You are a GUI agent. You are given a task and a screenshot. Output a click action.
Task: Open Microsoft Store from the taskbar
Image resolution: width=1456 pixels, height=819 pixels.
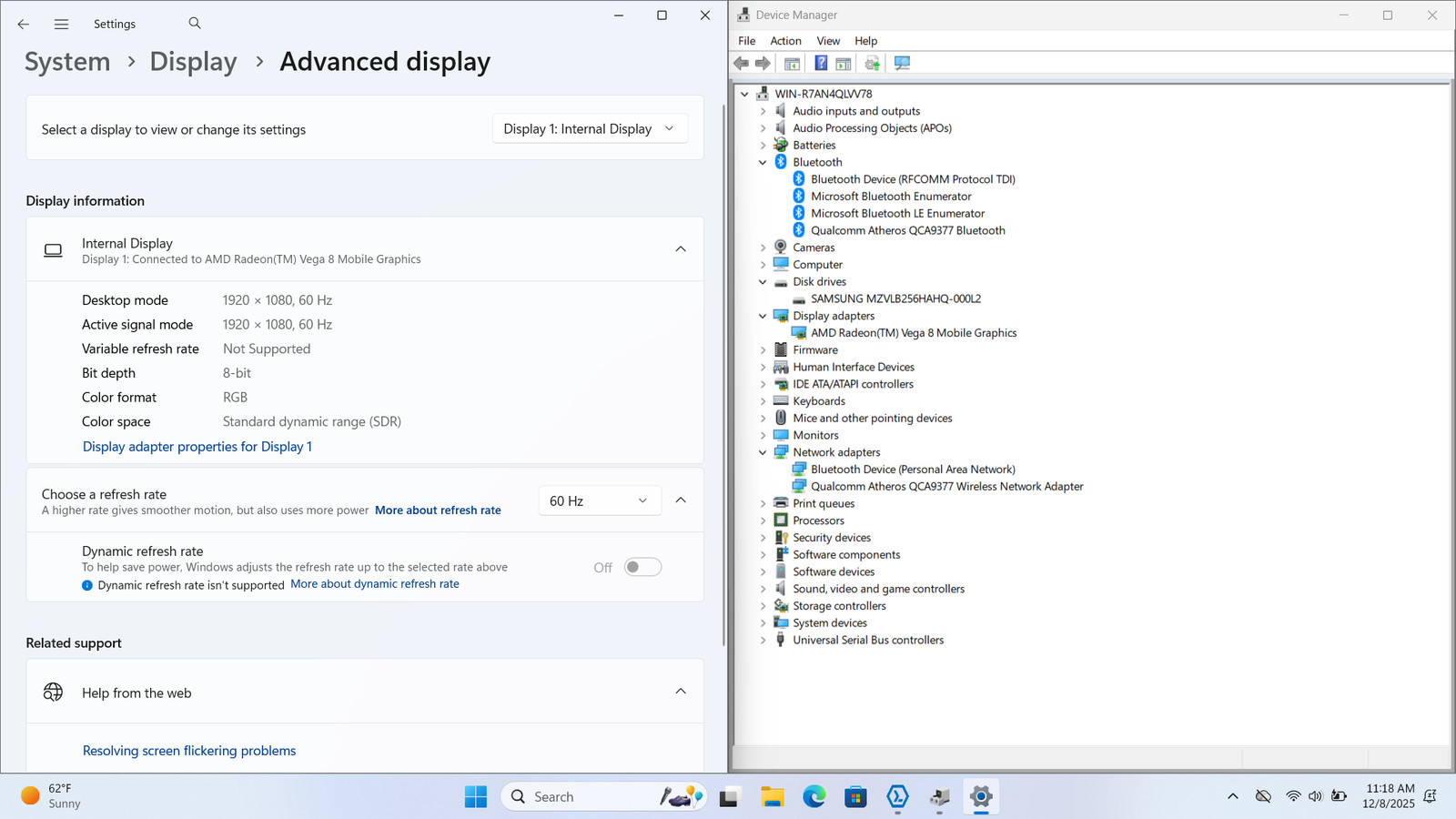[855, 797]
